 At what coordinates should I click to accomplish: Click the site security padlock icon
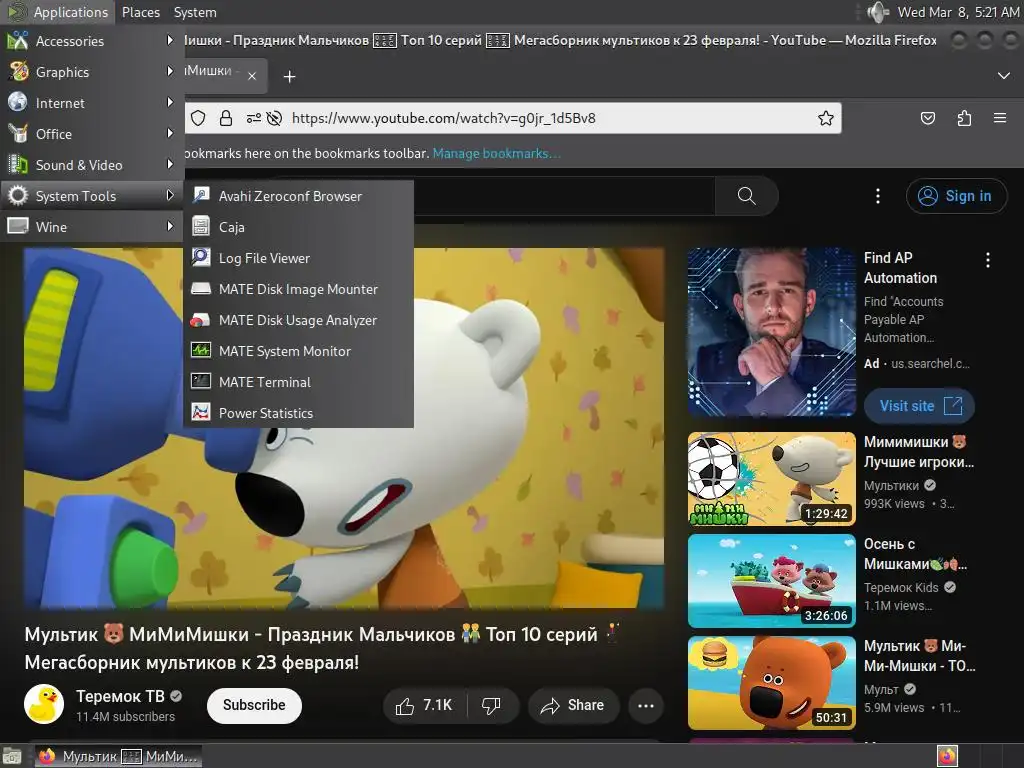pyautogui.click(x=226, y=118)
